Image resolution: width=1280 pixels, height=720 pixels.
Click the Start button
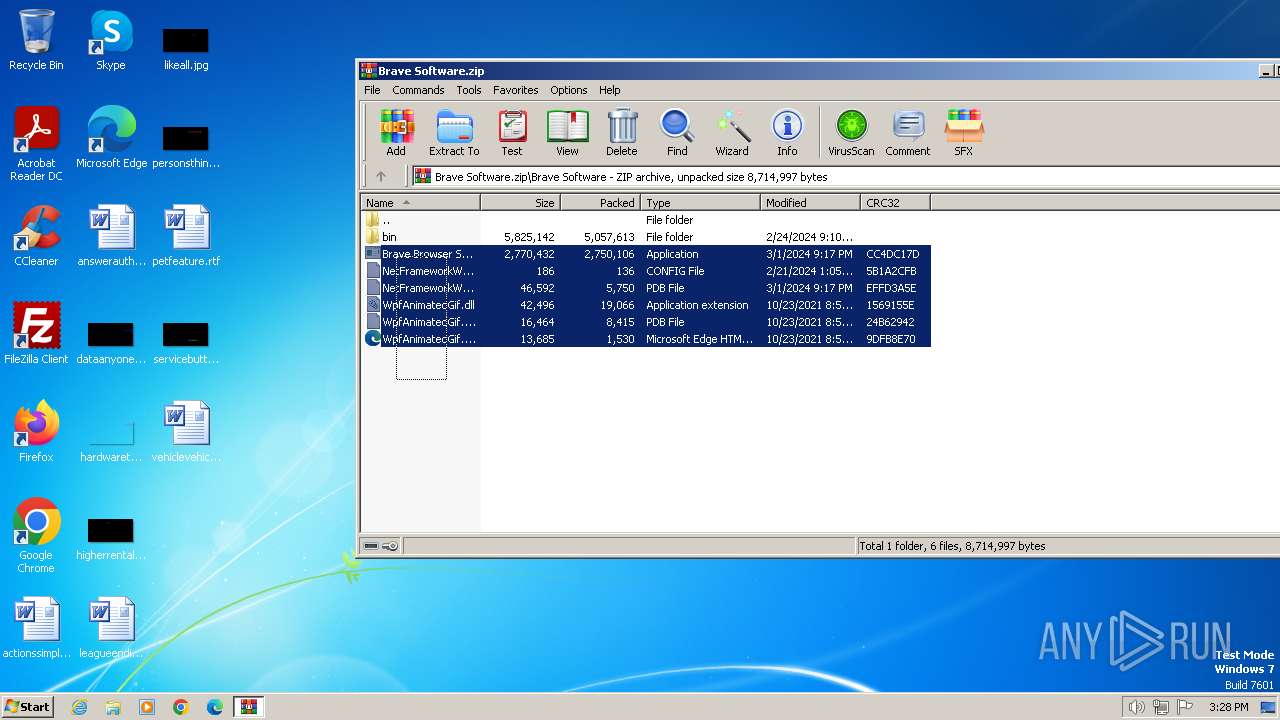27,706
